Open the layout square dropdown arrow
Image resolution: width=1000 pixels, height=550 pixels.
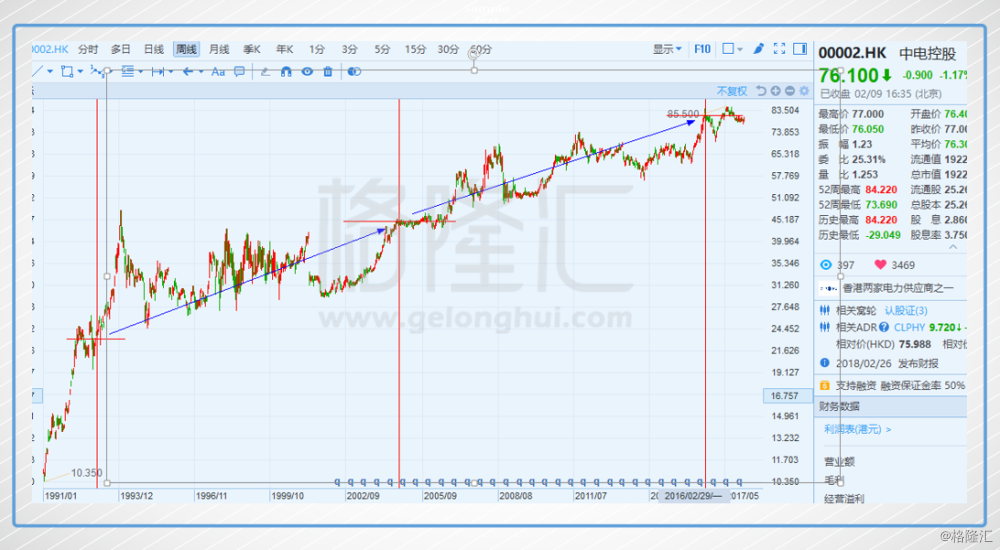click(x=740, y=49)
